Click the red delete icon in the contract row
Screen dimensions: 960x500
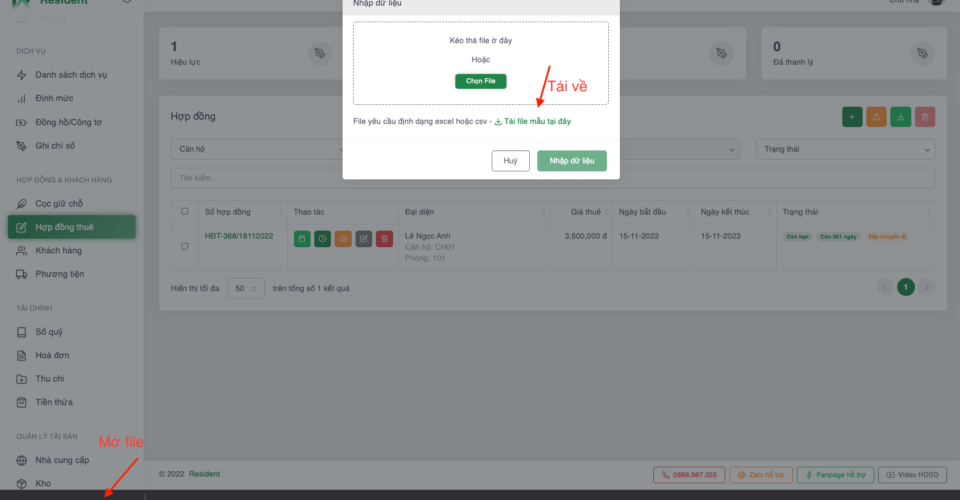click(384, 239)
